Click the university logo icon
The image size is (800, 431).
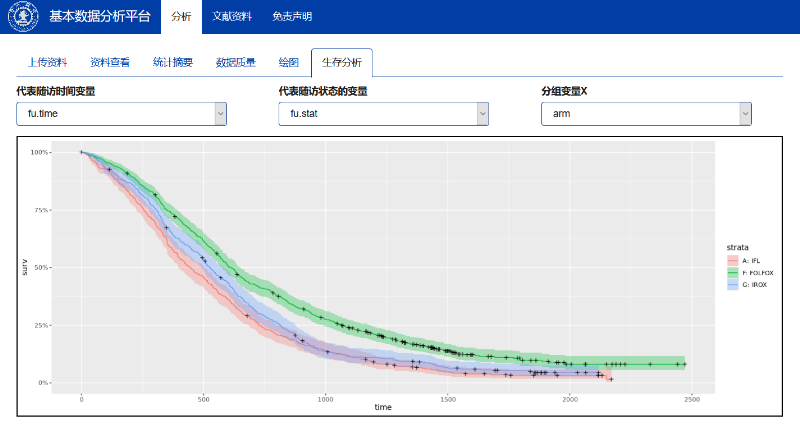coord(23,17)
